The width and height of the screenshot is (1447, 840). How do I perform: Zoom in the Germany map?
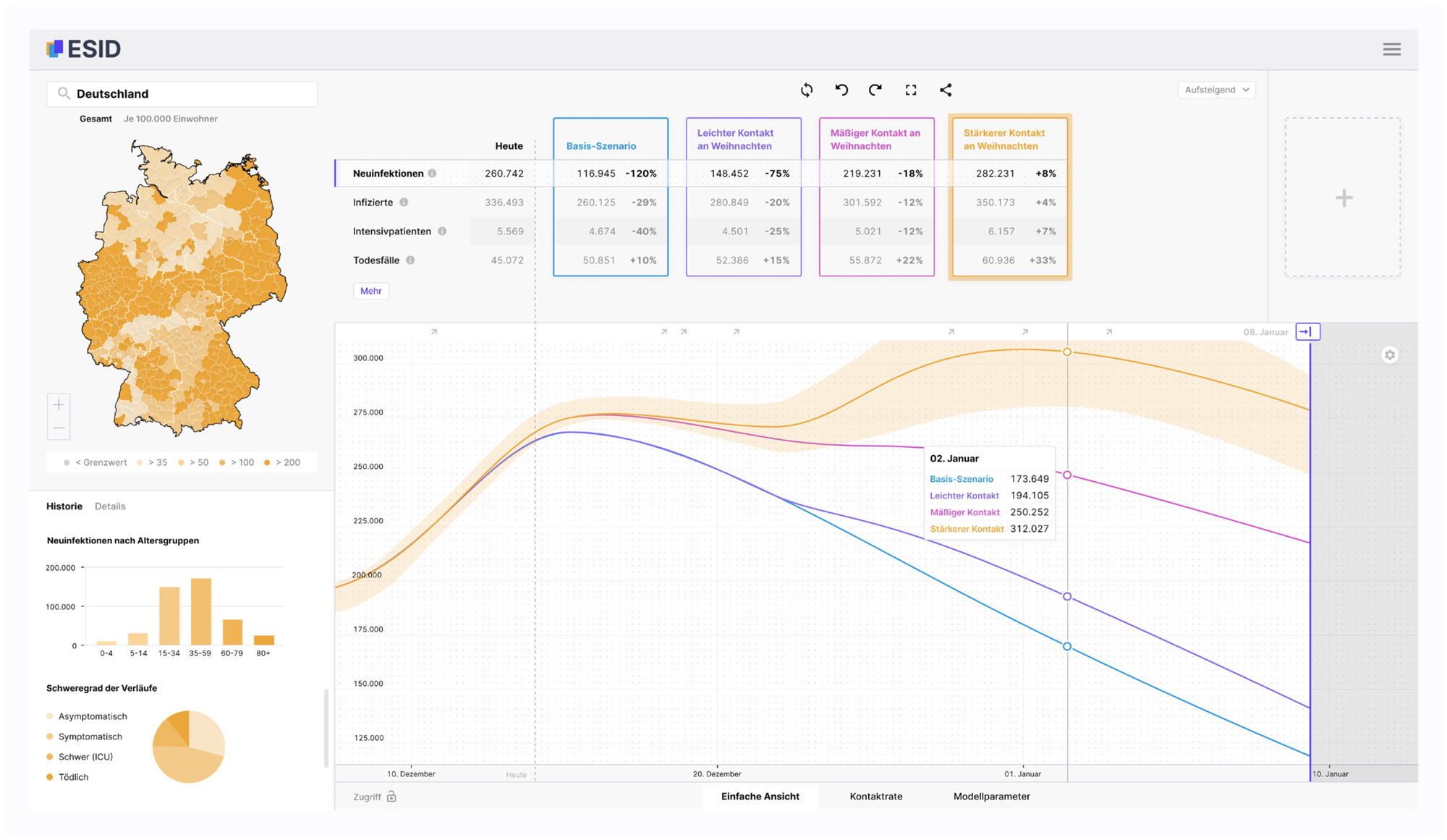(x=59, y=405)
